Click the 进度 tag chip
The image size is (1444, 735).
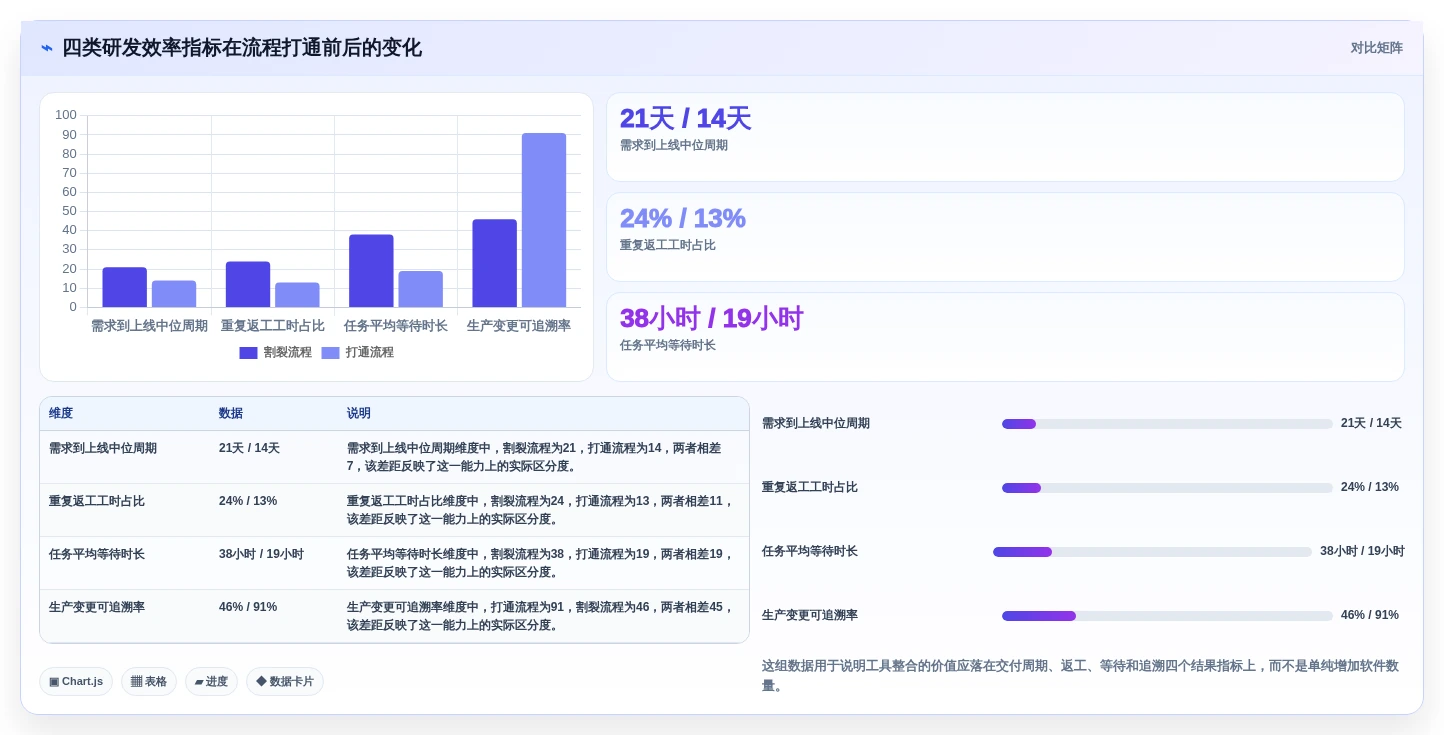pos(211,681)
